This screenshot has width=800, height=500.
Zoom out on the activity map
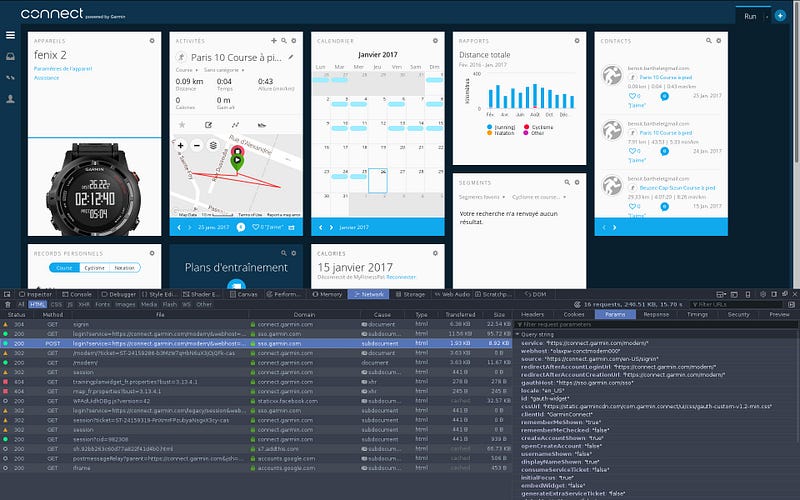tap(197, 145)
